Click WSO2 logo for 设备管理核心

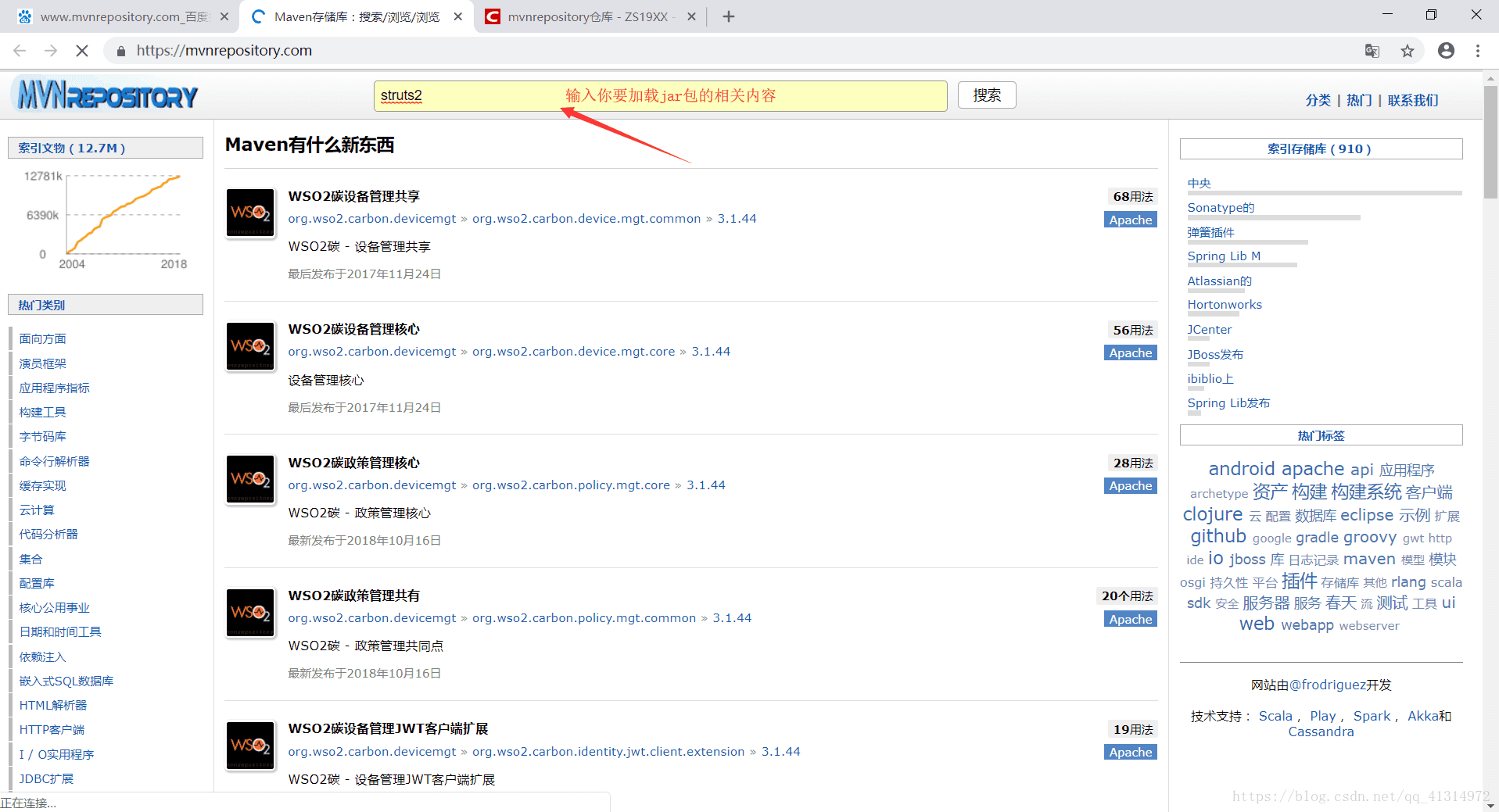250,345
